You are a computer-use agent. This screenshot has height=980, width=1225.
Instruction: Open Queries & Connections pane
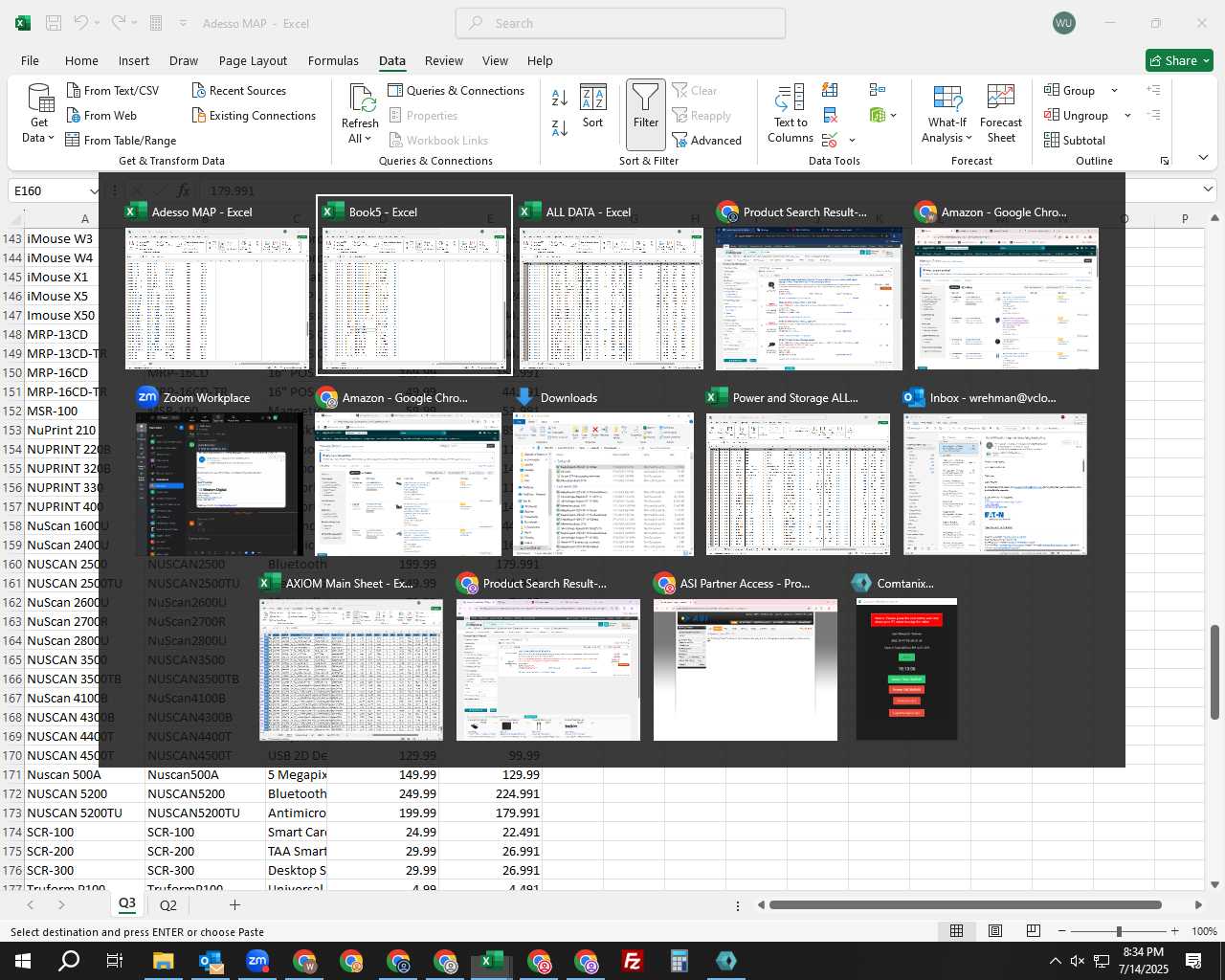click(x=456, y=90)
